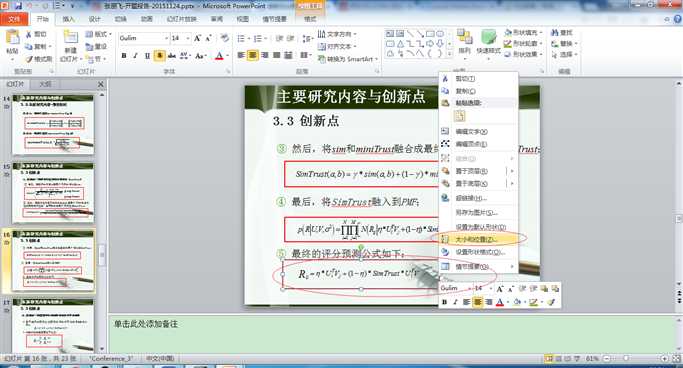
Task: Click the Text Direction button
Action: [x=337, y=34]
